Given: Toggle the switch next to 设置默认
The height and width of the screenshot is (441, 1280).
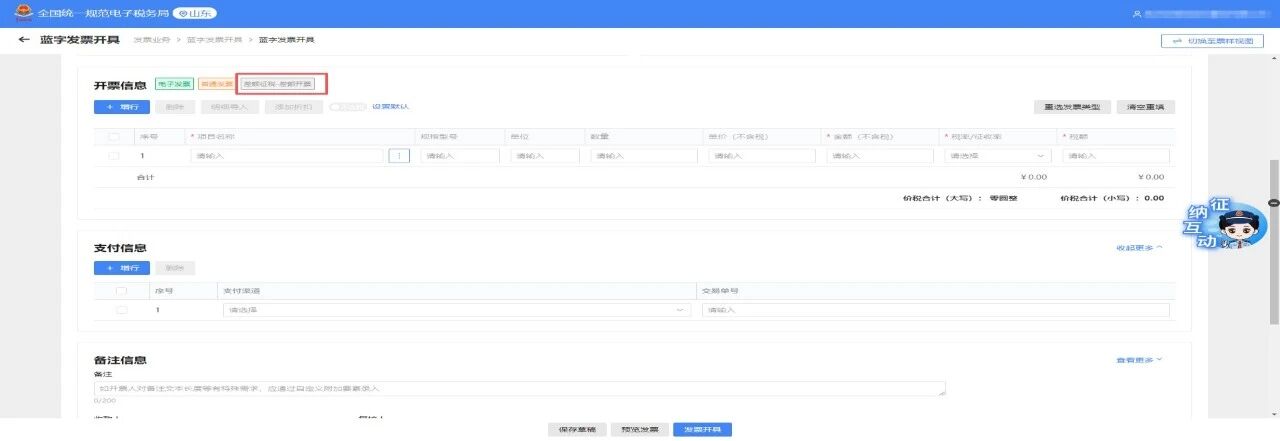Looking at the screenshot, I should point(348,106).
